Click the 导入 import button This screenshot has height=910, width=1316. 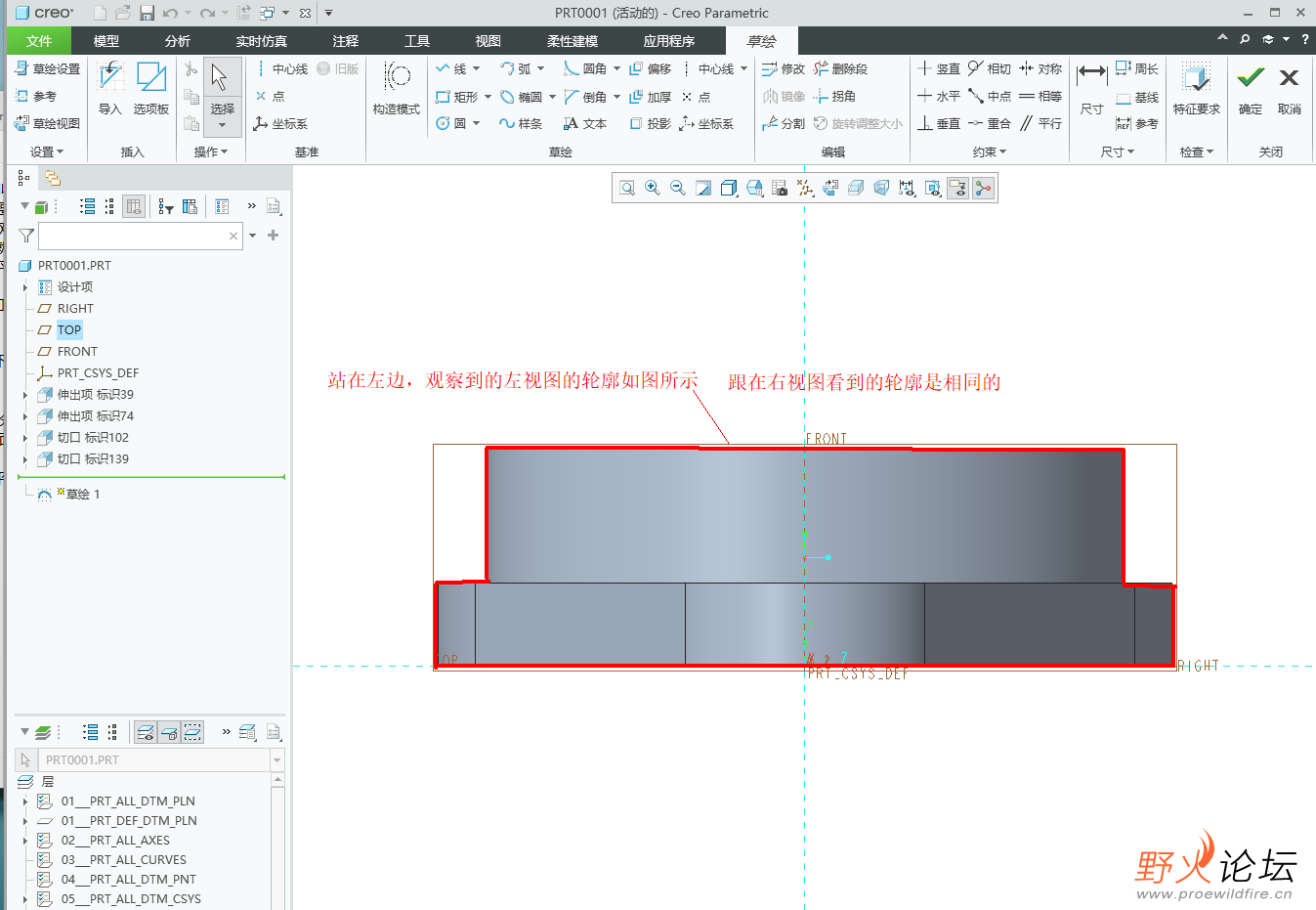click(110, 90)
